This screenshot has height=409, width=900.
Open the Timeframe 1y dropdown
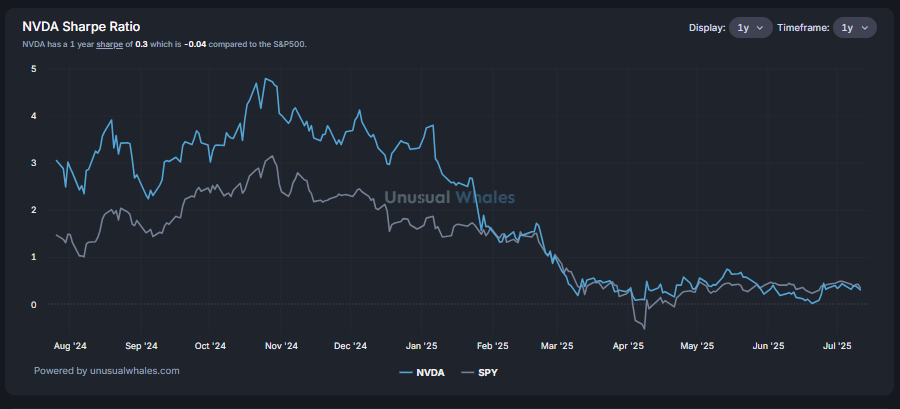pyautogui.click(x=855, y=28)
